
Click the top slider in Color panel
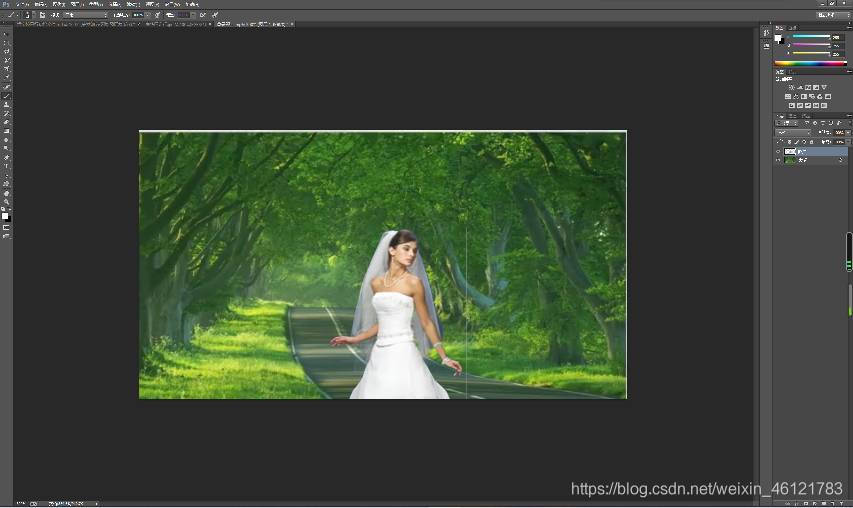pos(812,36)
